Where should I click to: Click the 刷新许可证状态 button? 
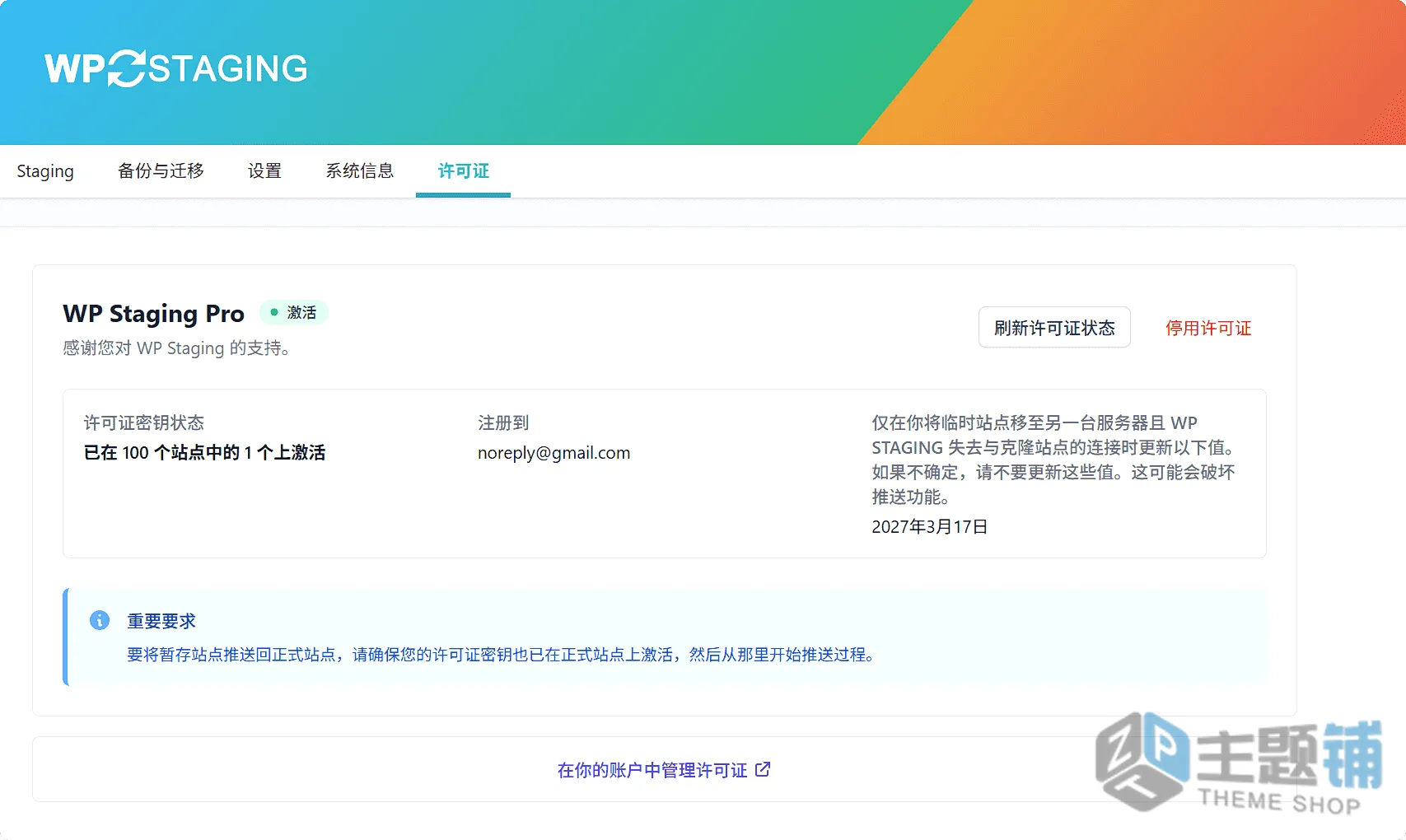(x=1054, y=328)
